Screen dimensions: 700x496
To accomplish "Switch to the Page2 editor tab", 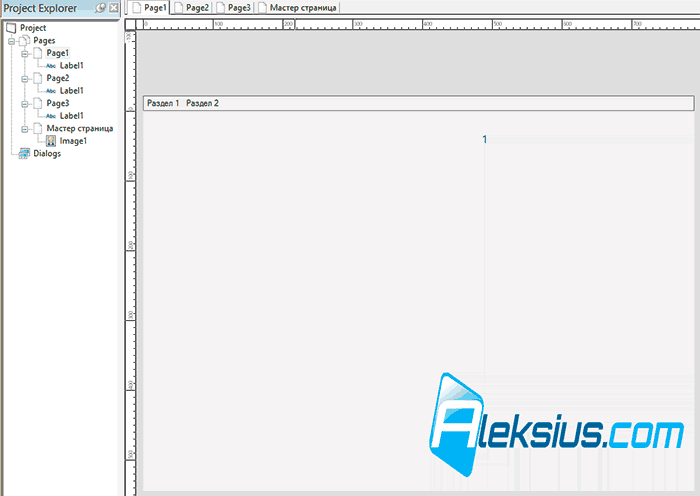I will [x=192, y=8].
